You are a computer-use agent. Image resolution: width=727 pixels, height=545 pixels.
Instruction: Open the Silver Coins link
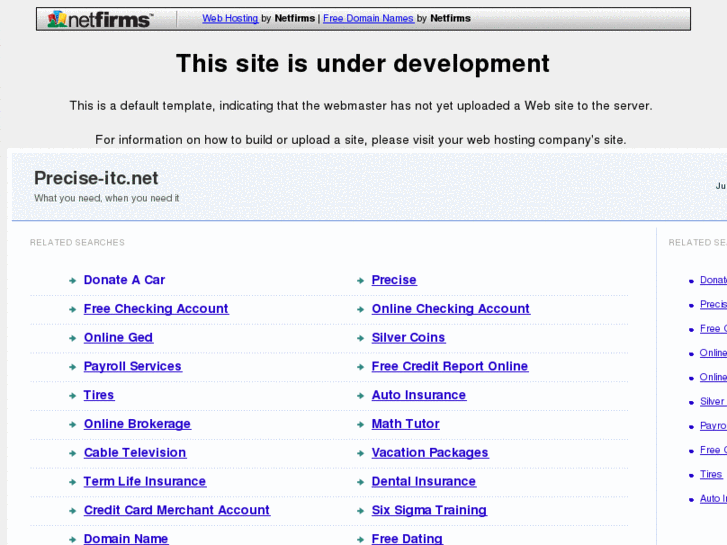(x=408, y=338)
